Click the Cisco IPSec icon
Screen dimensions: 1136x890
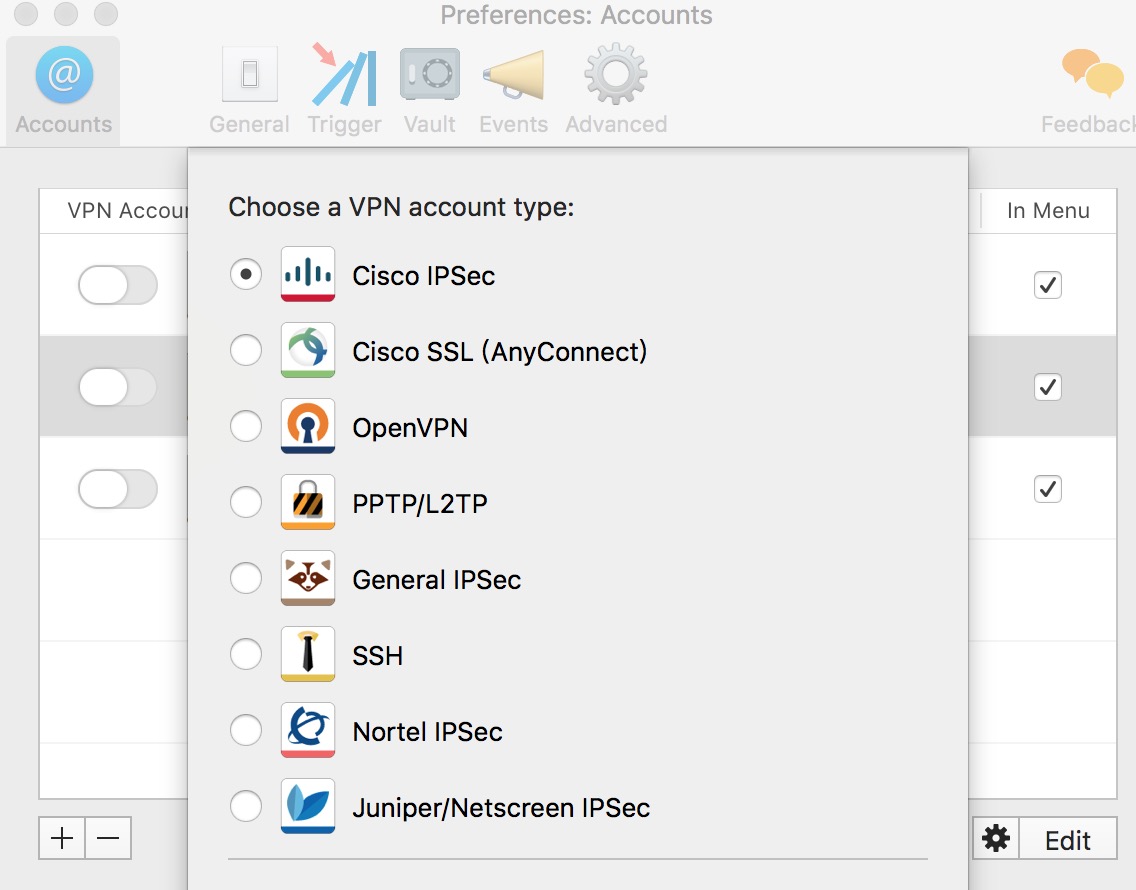click(307, 275)
